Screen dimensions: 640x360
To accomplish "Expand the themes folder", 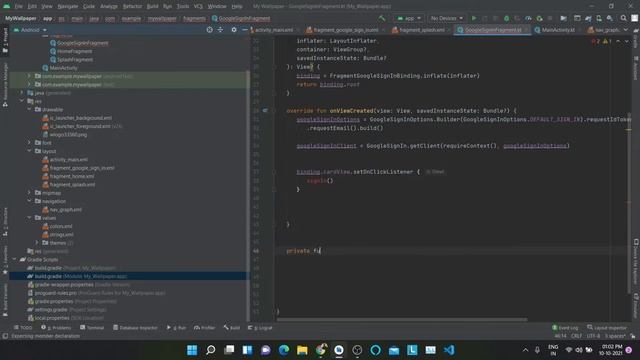I will click(x=37, y=242).
